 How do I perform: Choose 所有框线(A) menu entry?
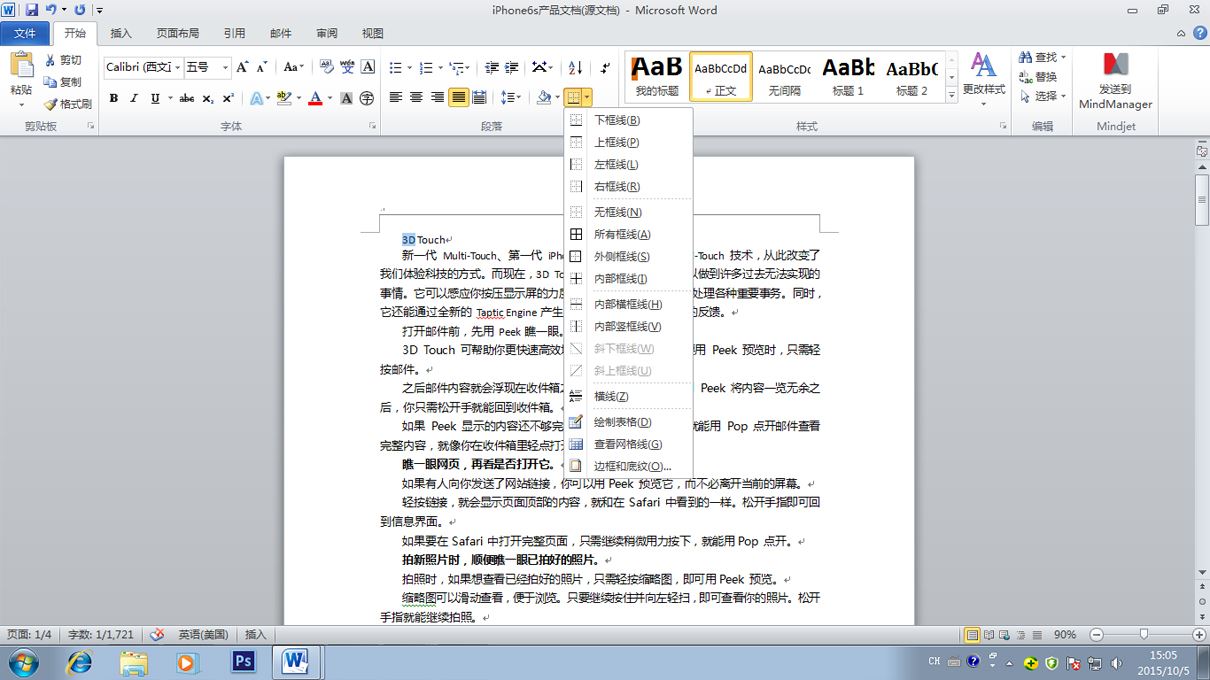[628, 234]
